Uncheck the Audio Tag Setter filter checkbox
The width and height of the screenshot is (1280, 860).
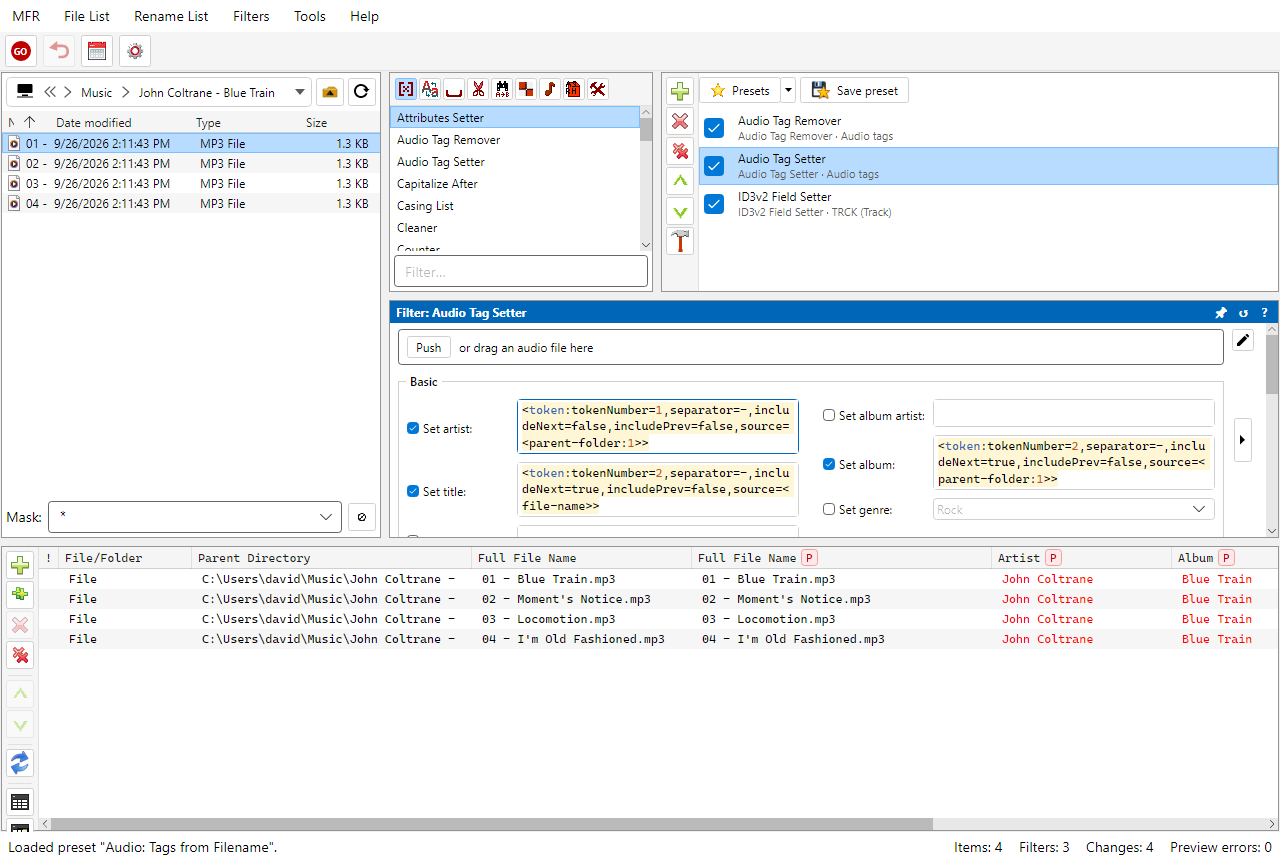(714, 166)
